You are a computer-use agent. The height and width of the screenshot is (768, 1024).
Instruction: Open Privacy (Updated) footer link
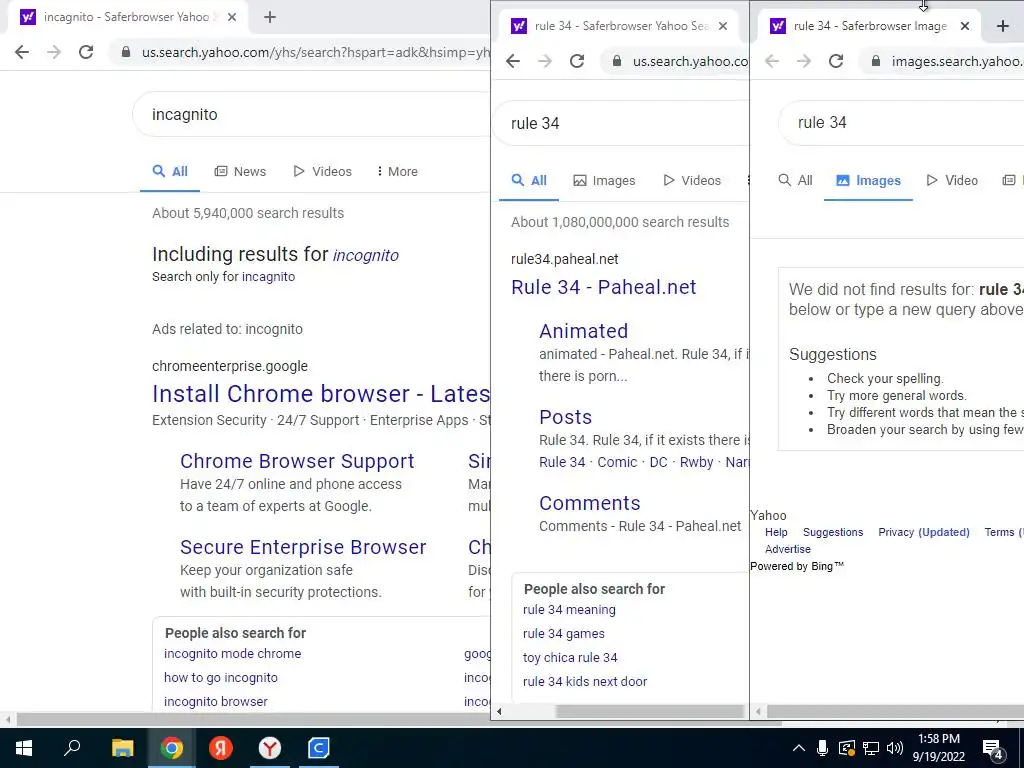pyautogui.click(x=923, y=532)
